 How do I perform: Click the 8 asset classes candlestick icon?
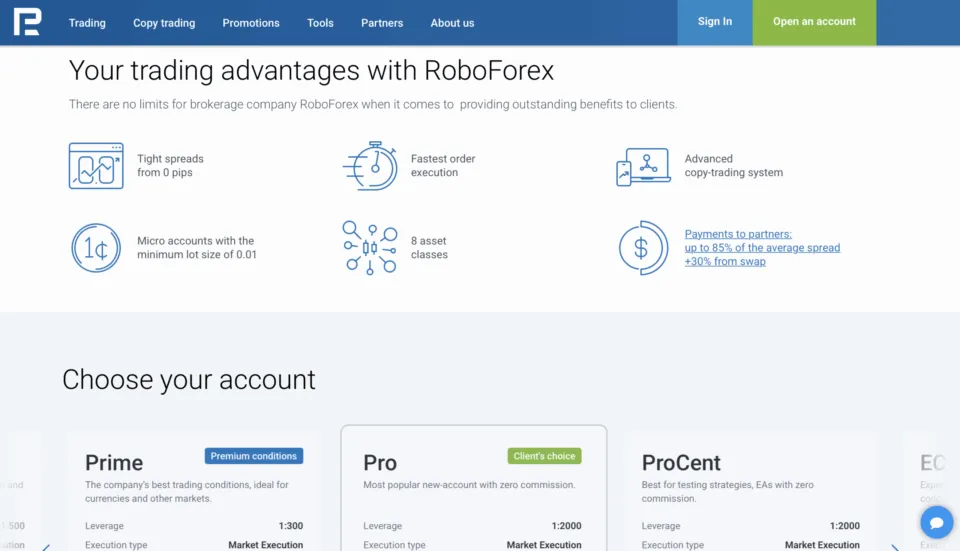(370, 248)
